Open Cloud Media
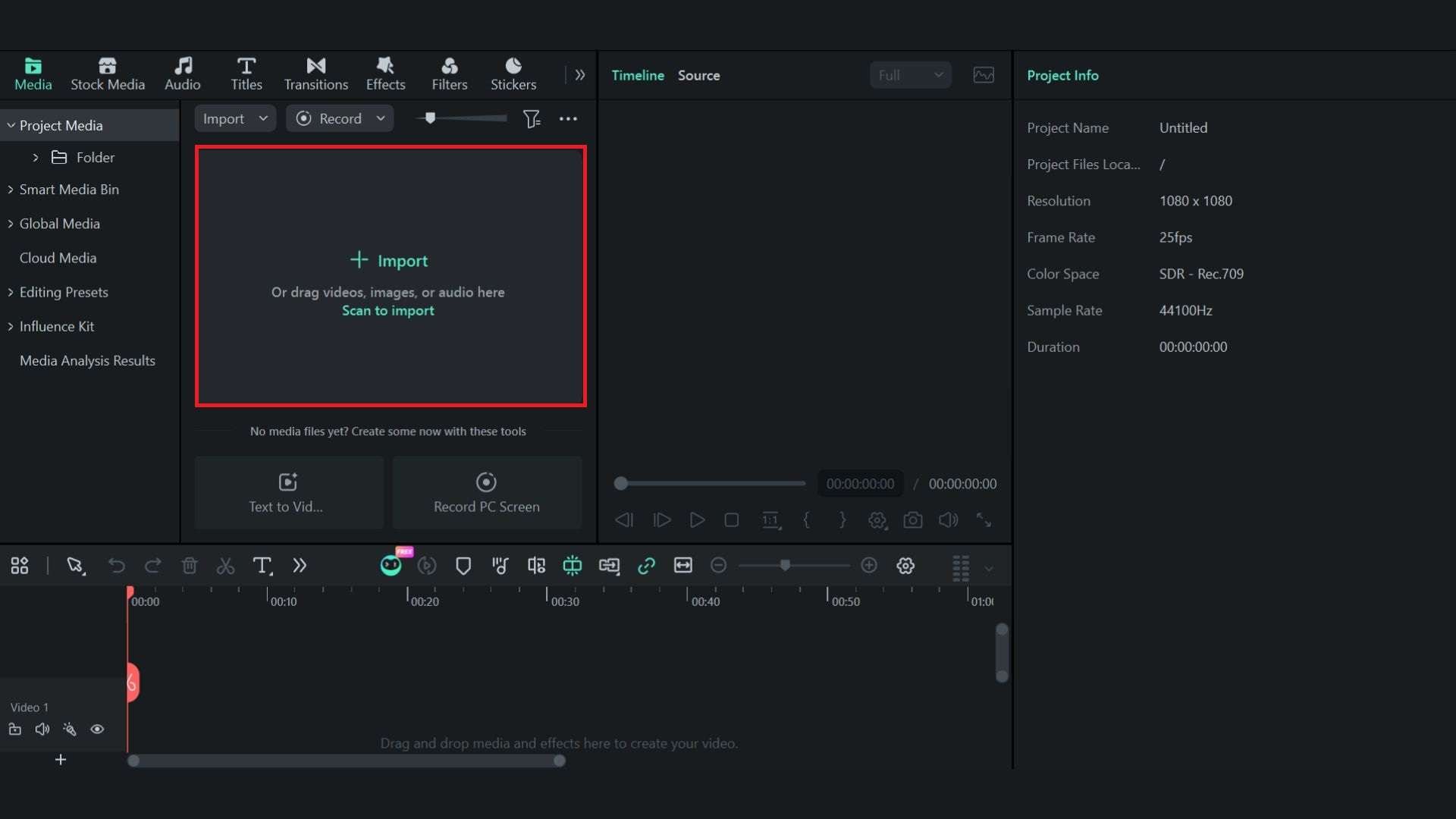This screenshot has width=1456, height=819. [58, 258]
